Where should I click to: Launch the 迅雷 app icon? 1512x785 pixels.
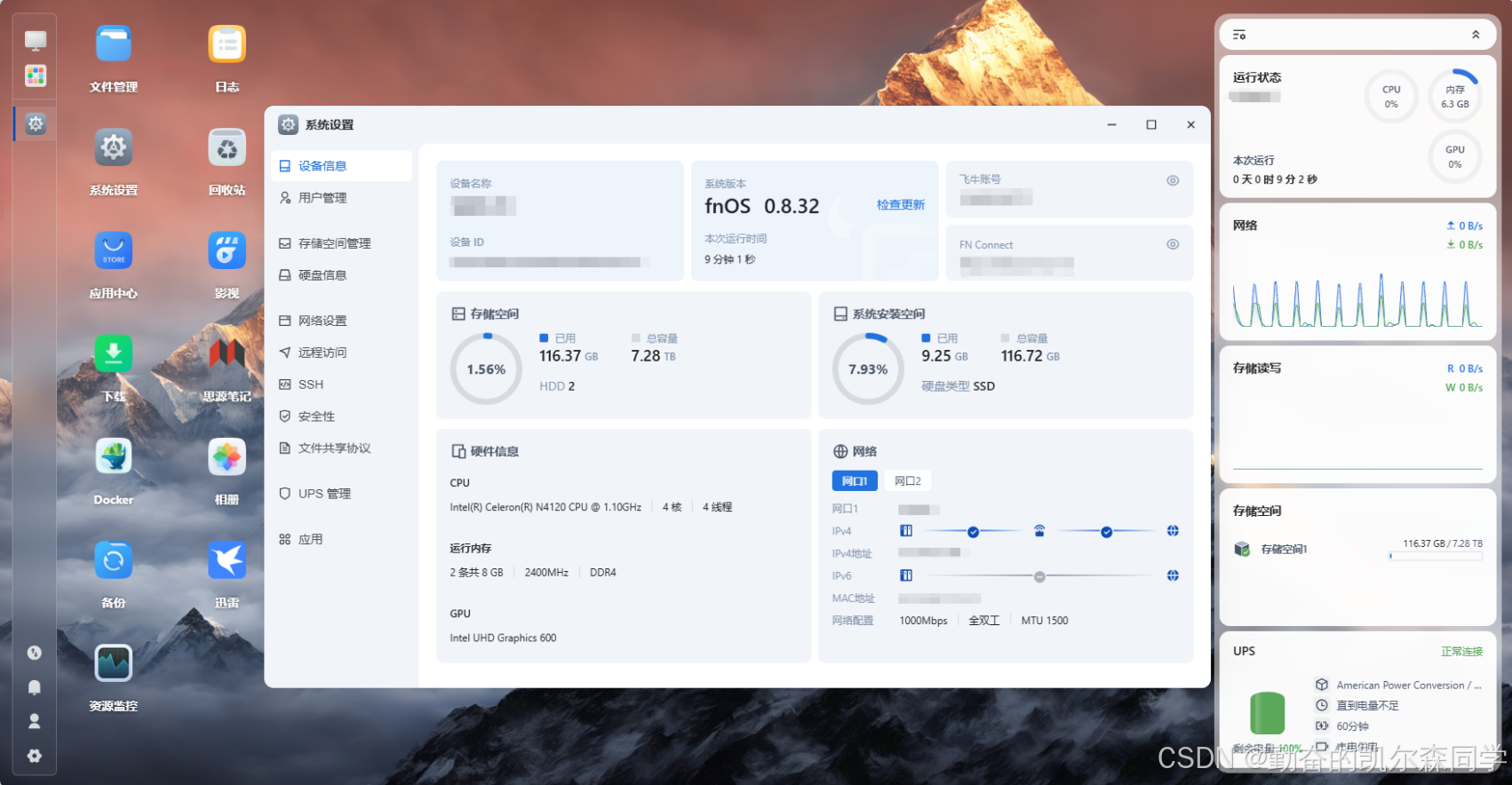227,560
